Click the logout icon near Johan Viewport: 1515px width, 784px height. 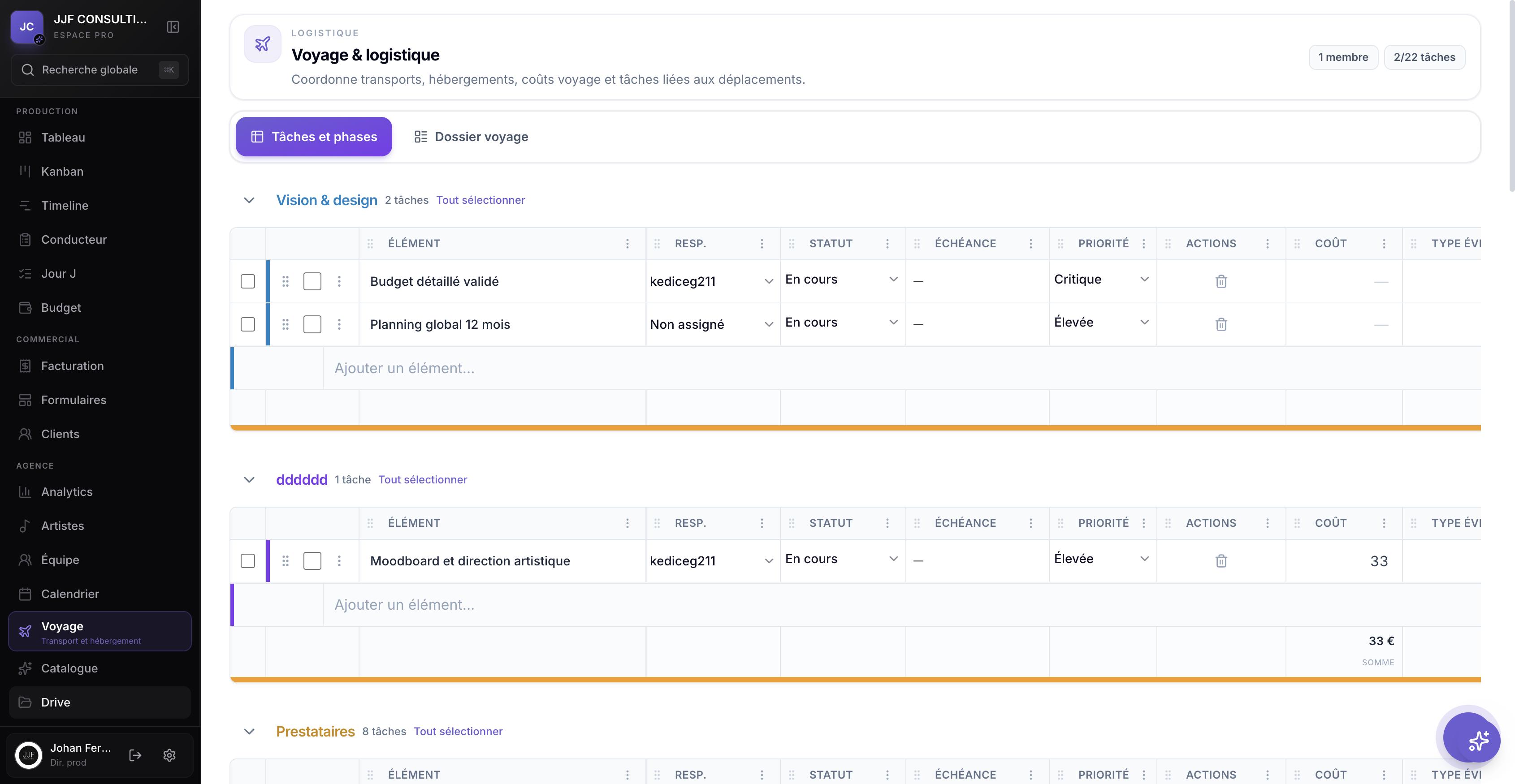135,755
